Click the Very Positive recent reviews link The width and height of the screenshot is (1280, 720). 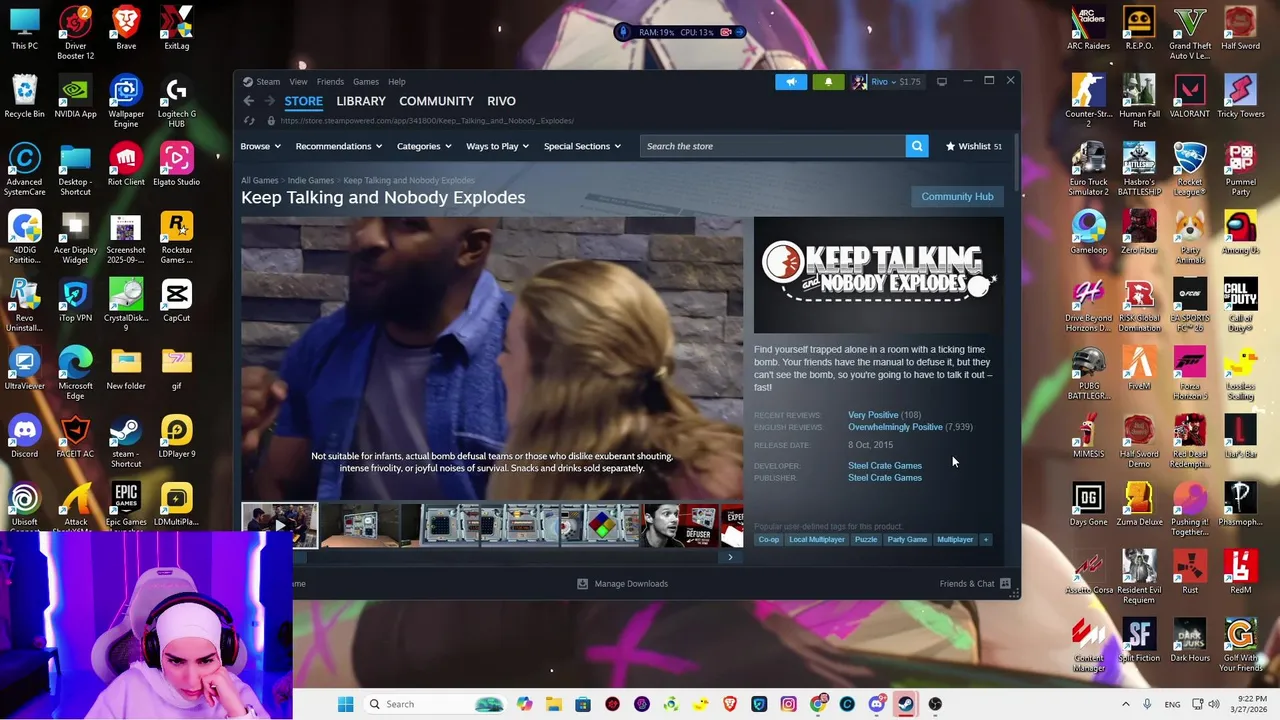[873, 415]
